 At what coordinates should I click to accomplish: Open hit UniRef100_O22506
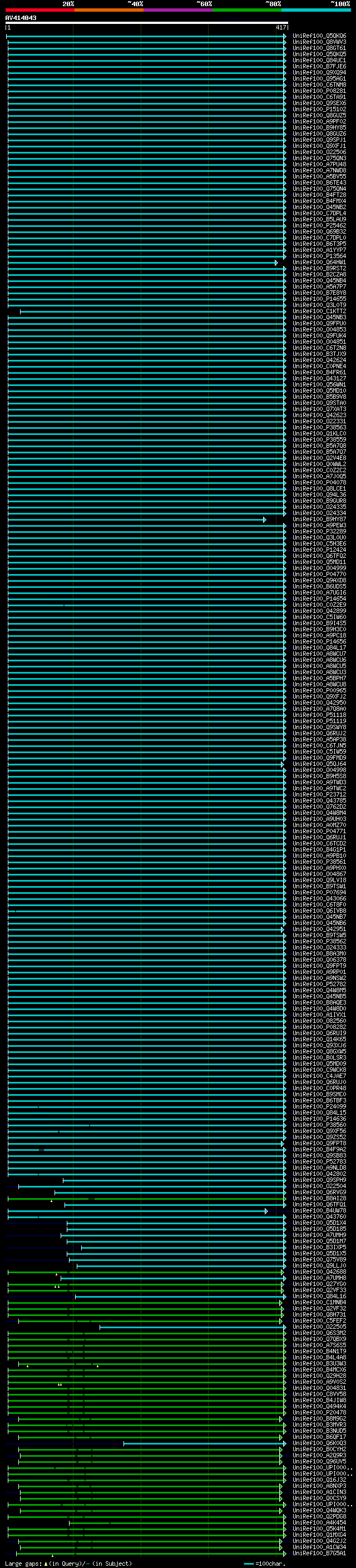tap(319, 152)
